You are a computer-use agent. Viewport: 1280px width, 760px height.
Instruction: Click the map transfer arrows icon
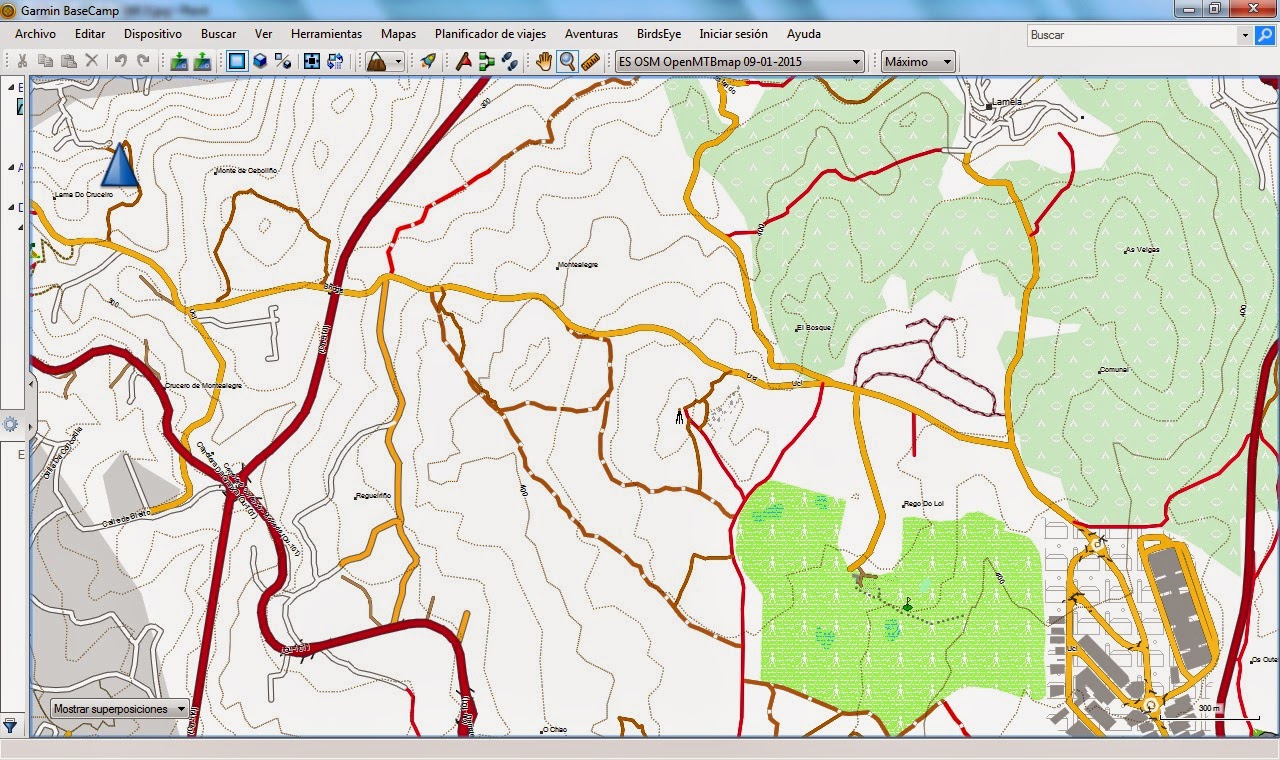coord(335,61)
